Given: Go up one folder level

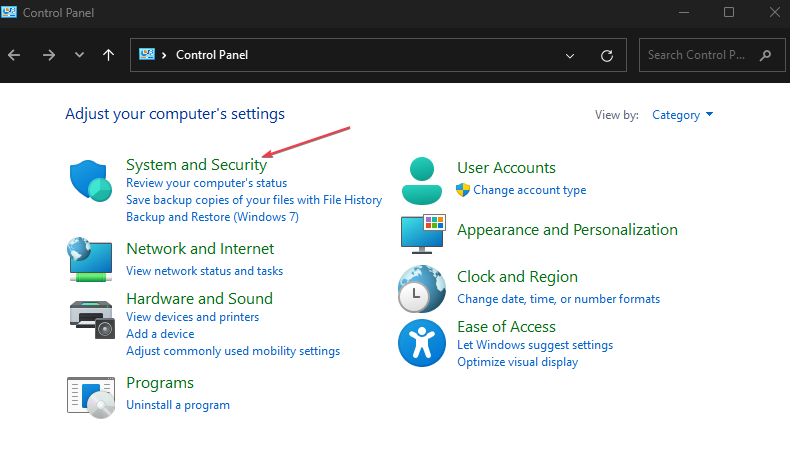Looking at the screenshot, I should [x=108, y=55].
